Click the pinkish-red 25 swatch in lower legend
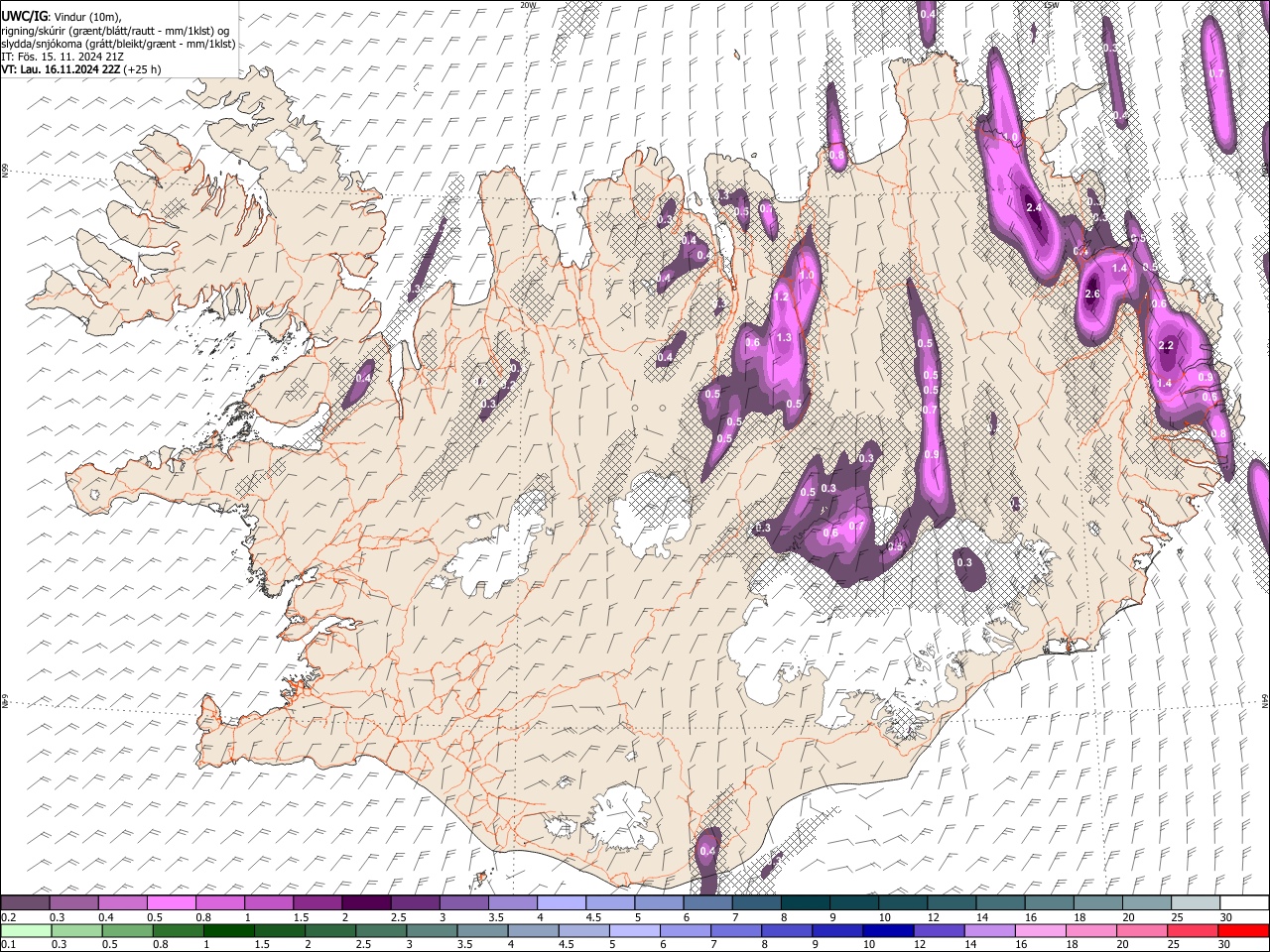Image resolution: width=1270 pixels, height=952 pixels. (1193, 930)
